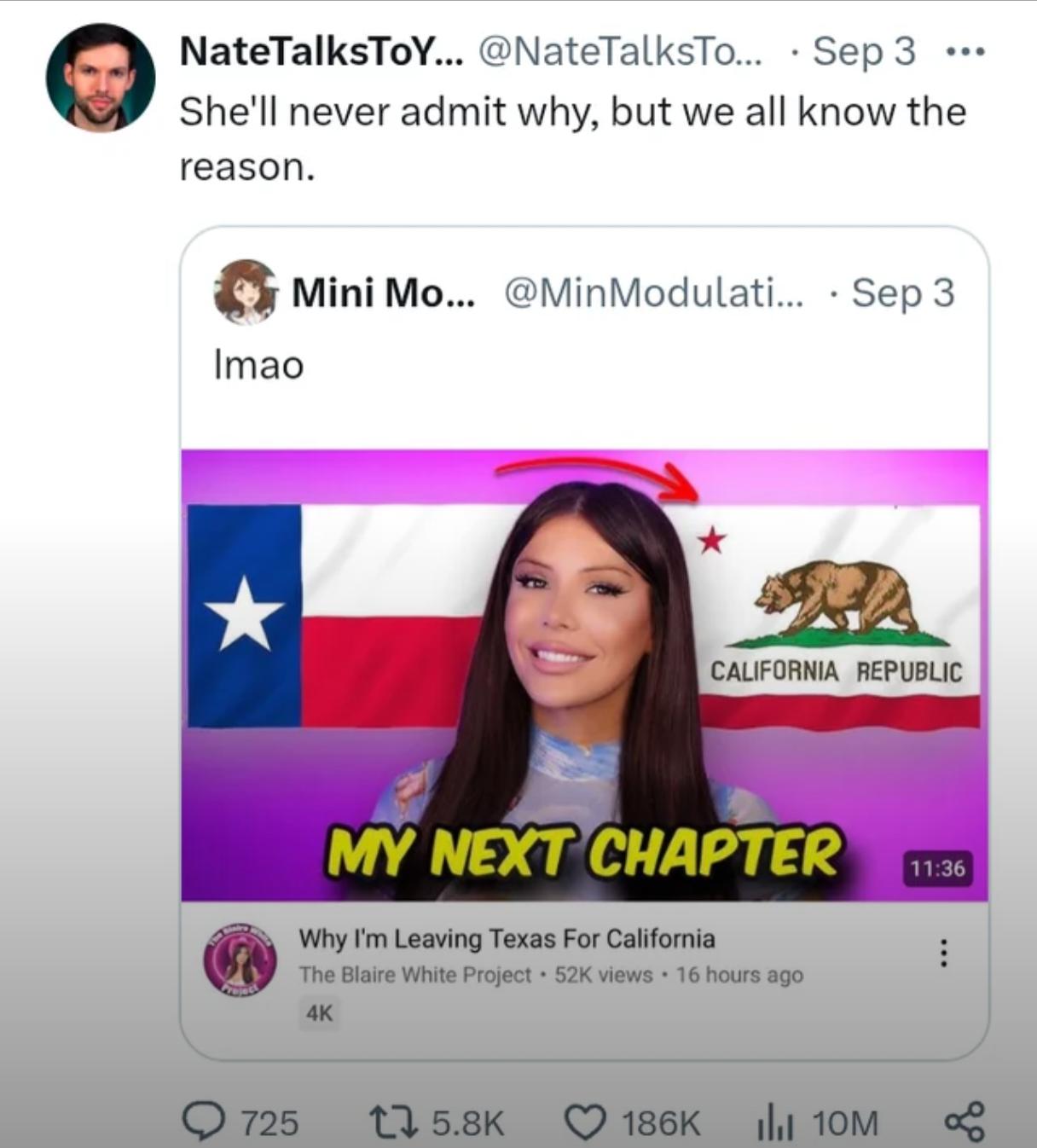Screen dimensions: 1037x1148
Task: Open the quoted tweet's Sep 3 timestamp
Action: pos(903,293)
